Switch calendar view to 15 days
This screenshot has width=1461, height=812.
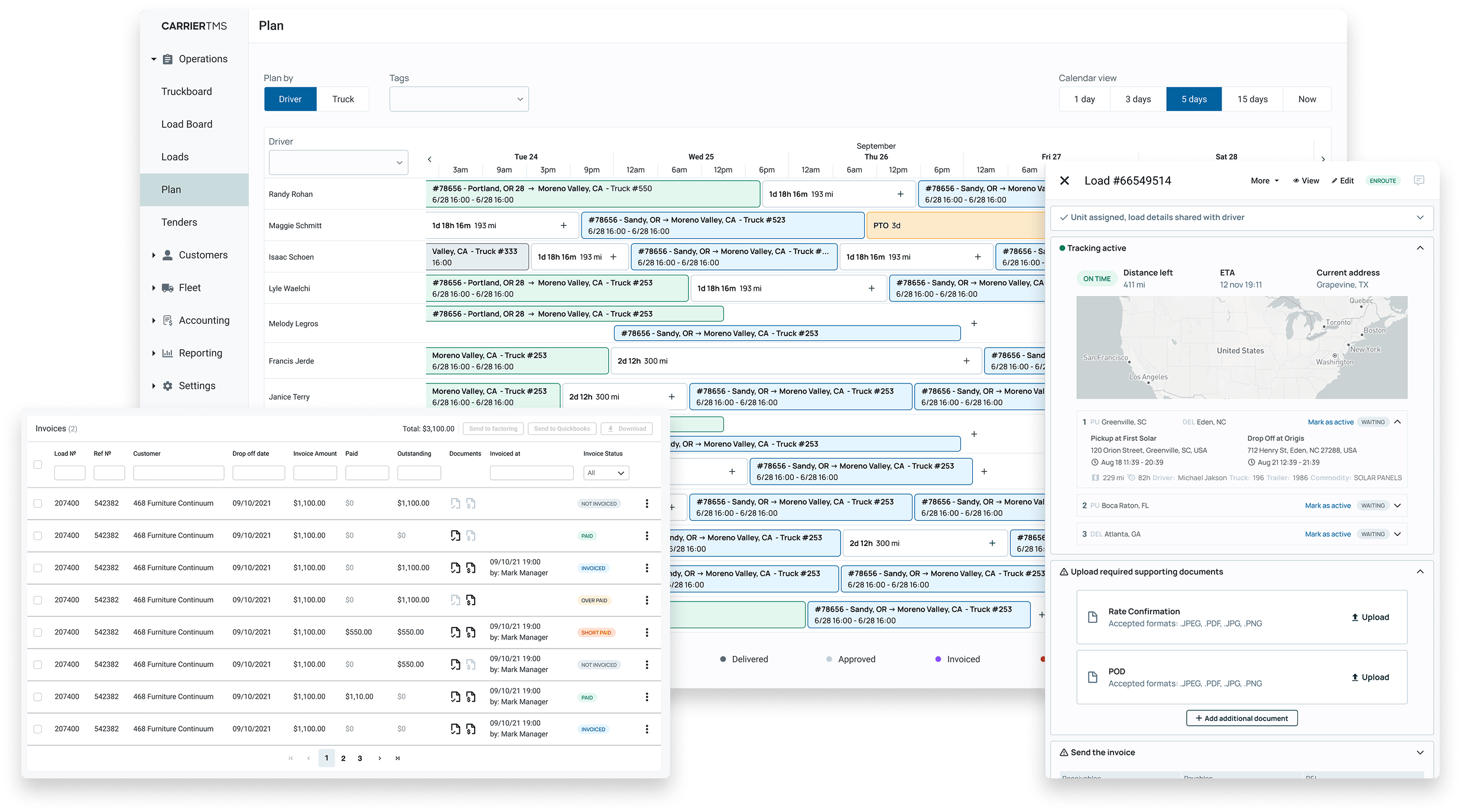1252,99
